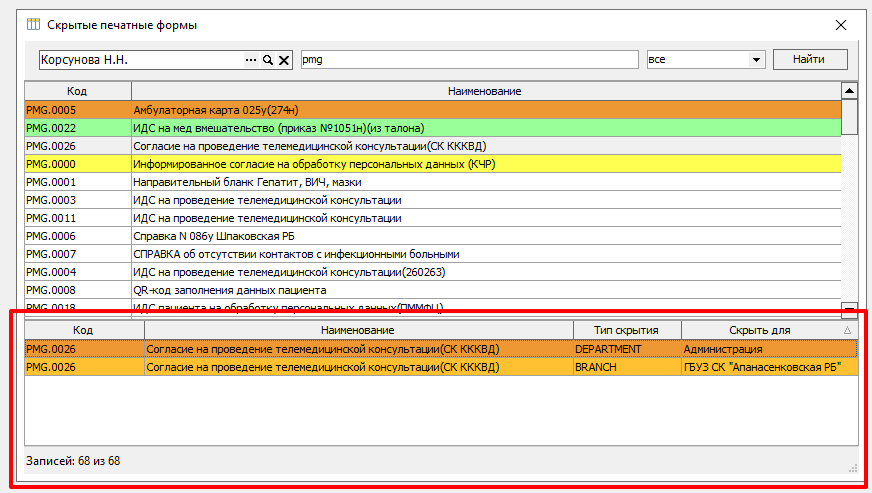The width and height of the screenshot is (872, 493).
Task: Select row ИДС телемедицинской консультации(260263)
Action: (x=433, y=272)
